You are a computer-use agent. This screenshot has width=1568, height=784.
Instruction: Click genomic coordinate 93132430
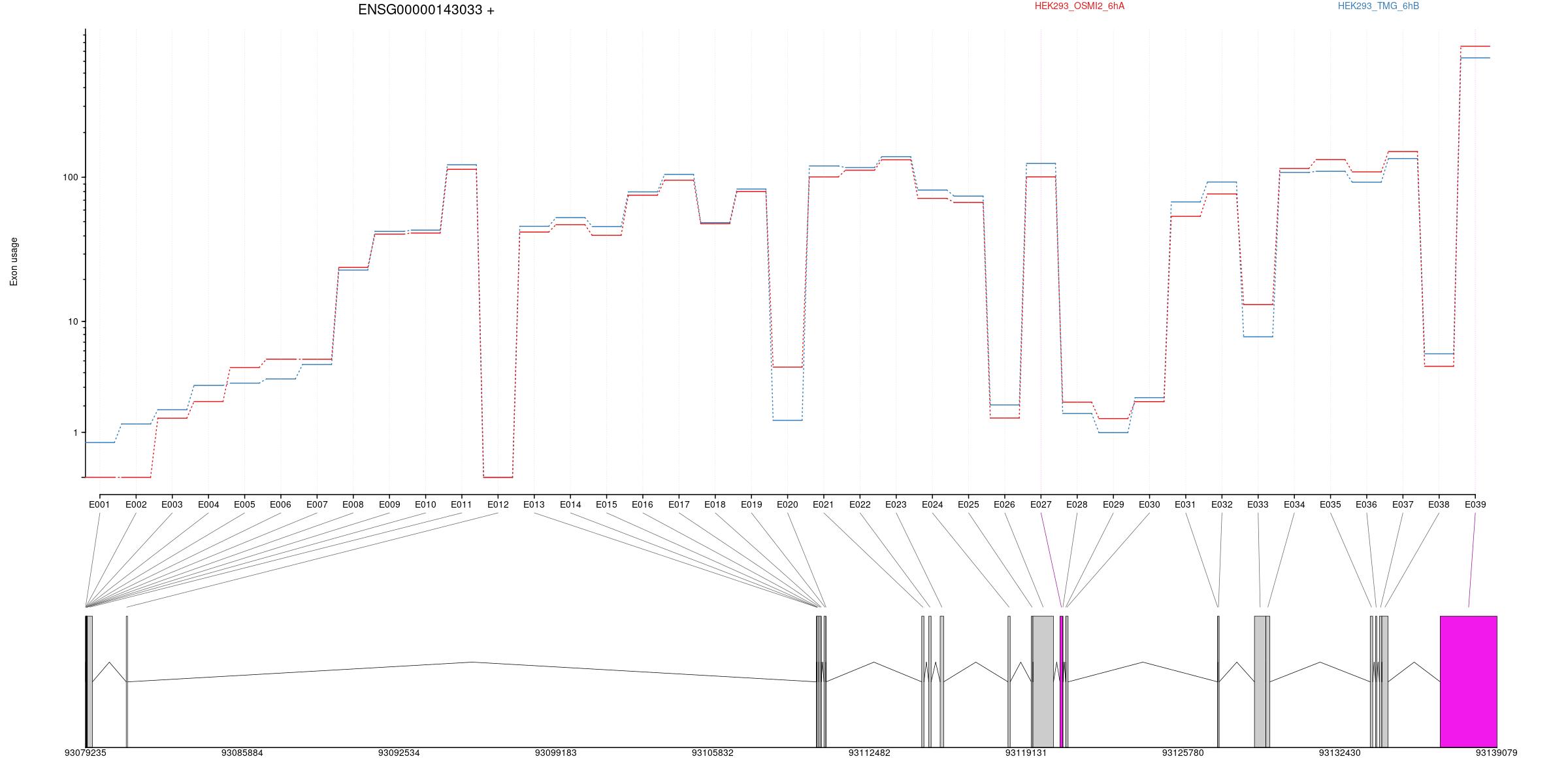[x=1340, y=753]
